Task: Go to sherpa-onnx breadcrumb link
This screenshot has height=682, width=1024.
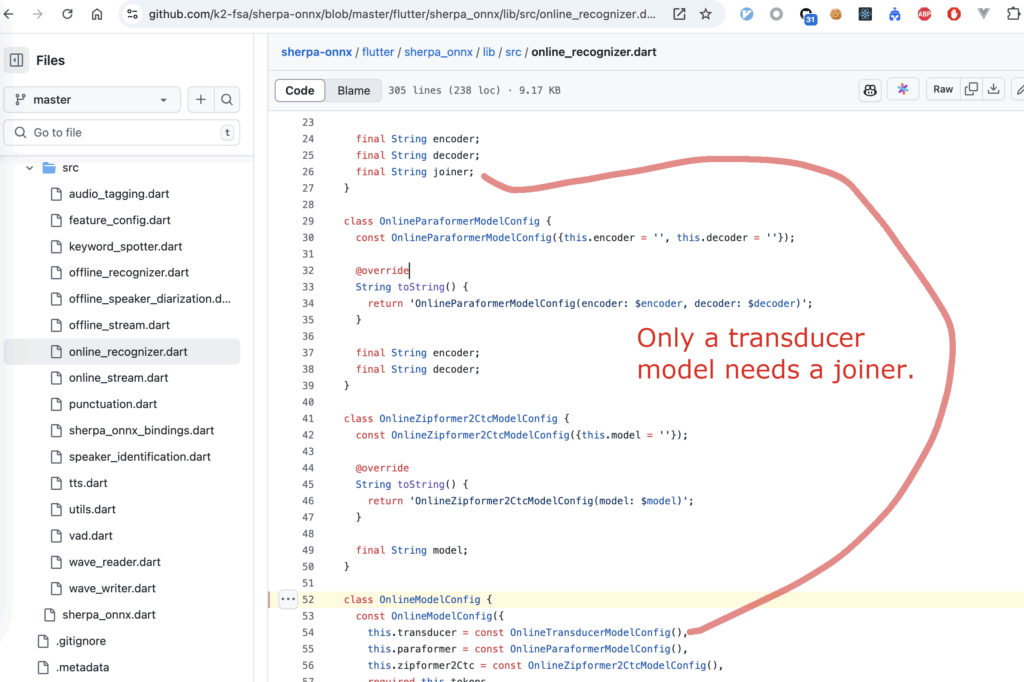Action: tap(315, 51)
